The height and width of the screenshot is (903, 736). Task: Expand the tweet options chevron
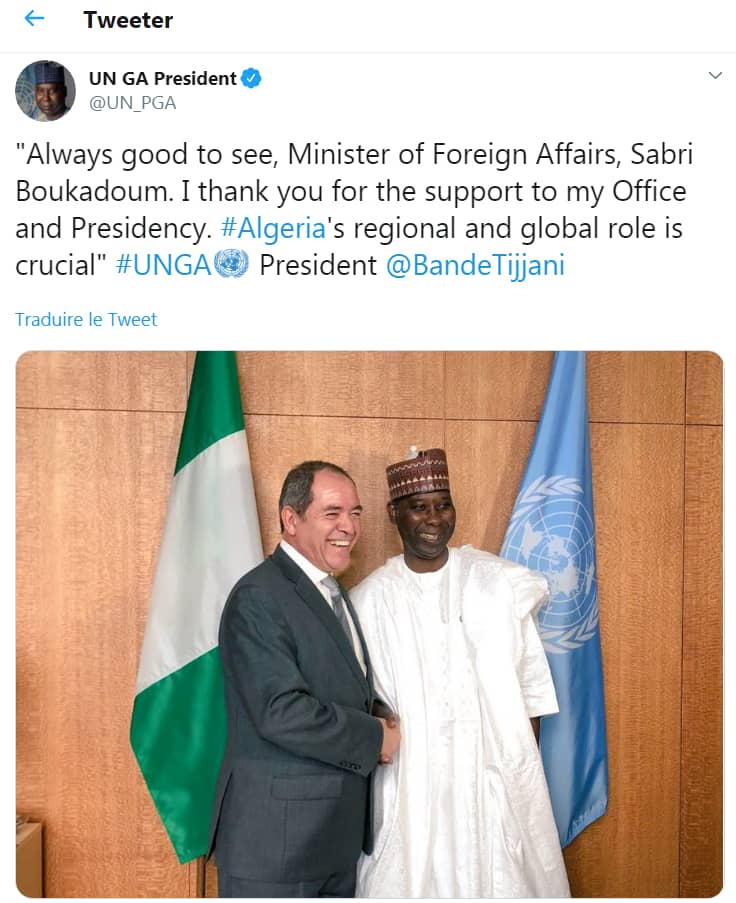(x=715, y=76)
